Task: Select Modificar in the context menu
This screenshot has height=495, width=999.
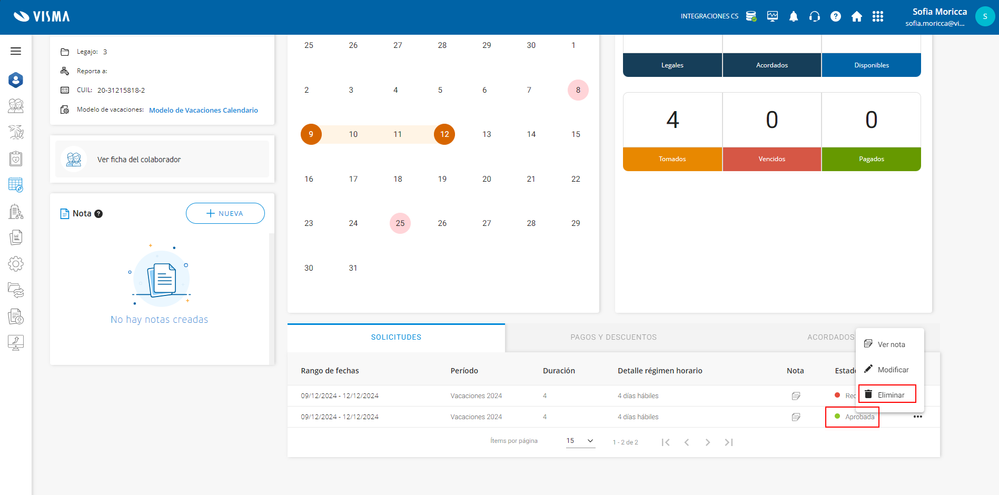Action: pyautogui.click(x=890, y=369)
